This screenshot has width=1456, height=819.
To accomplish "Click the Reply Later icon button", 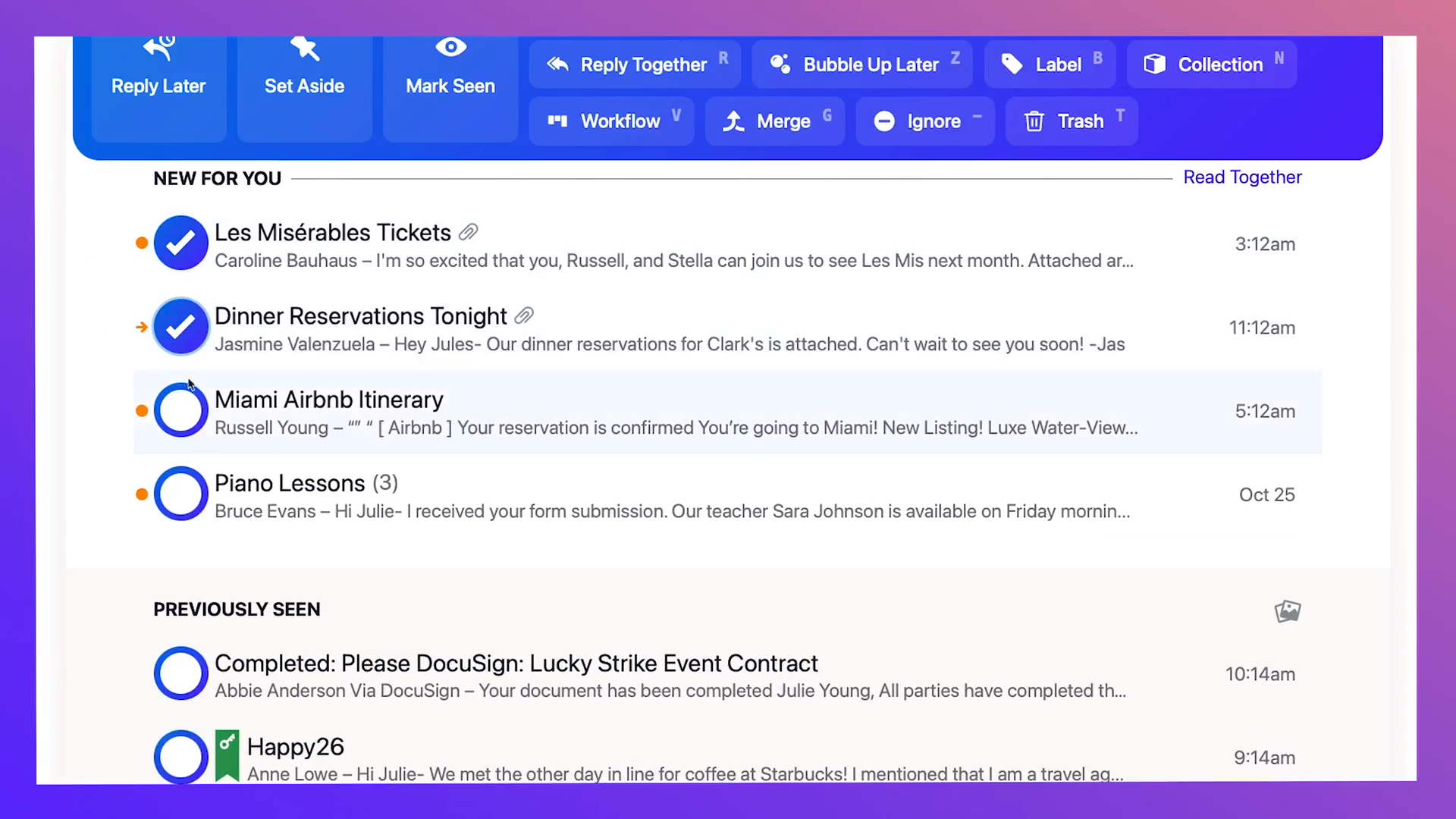I will coord(158,87).
